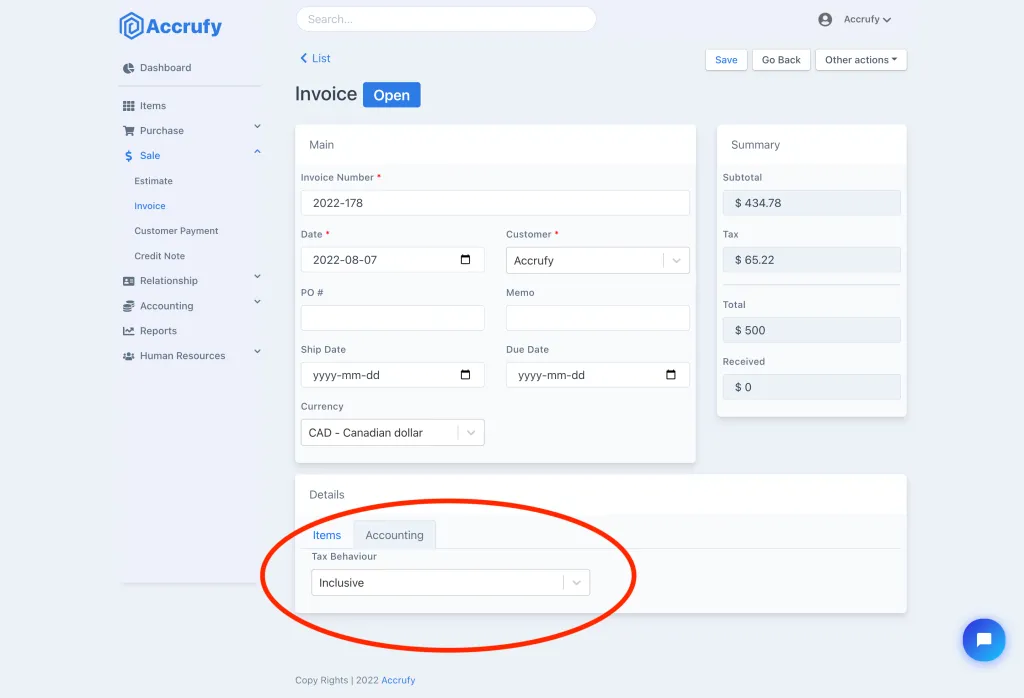Viewport: 1024px width, 698px height.
Task: Click the Accrufy footer link
Action: pyautogui.click(x=398, y=680)
